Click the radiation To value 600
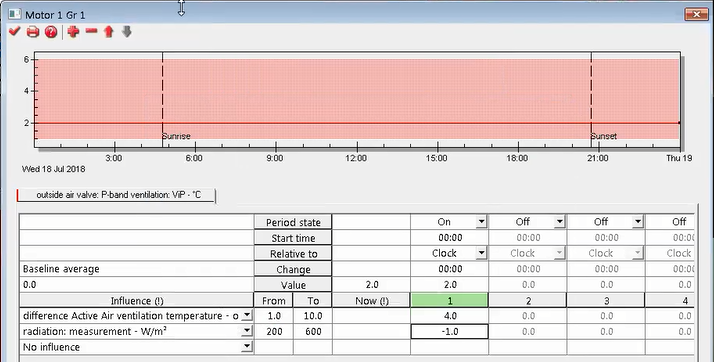This screenshot has height=362, width=714. [x=313, y=331]
